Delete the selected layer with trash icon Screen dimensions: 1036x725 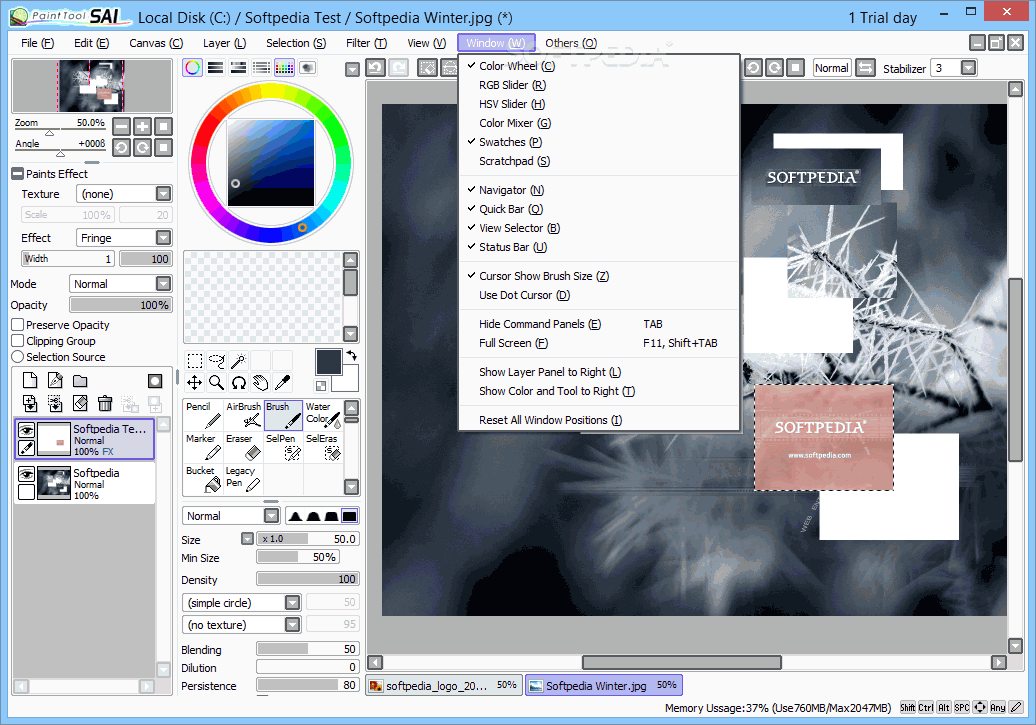105,403
